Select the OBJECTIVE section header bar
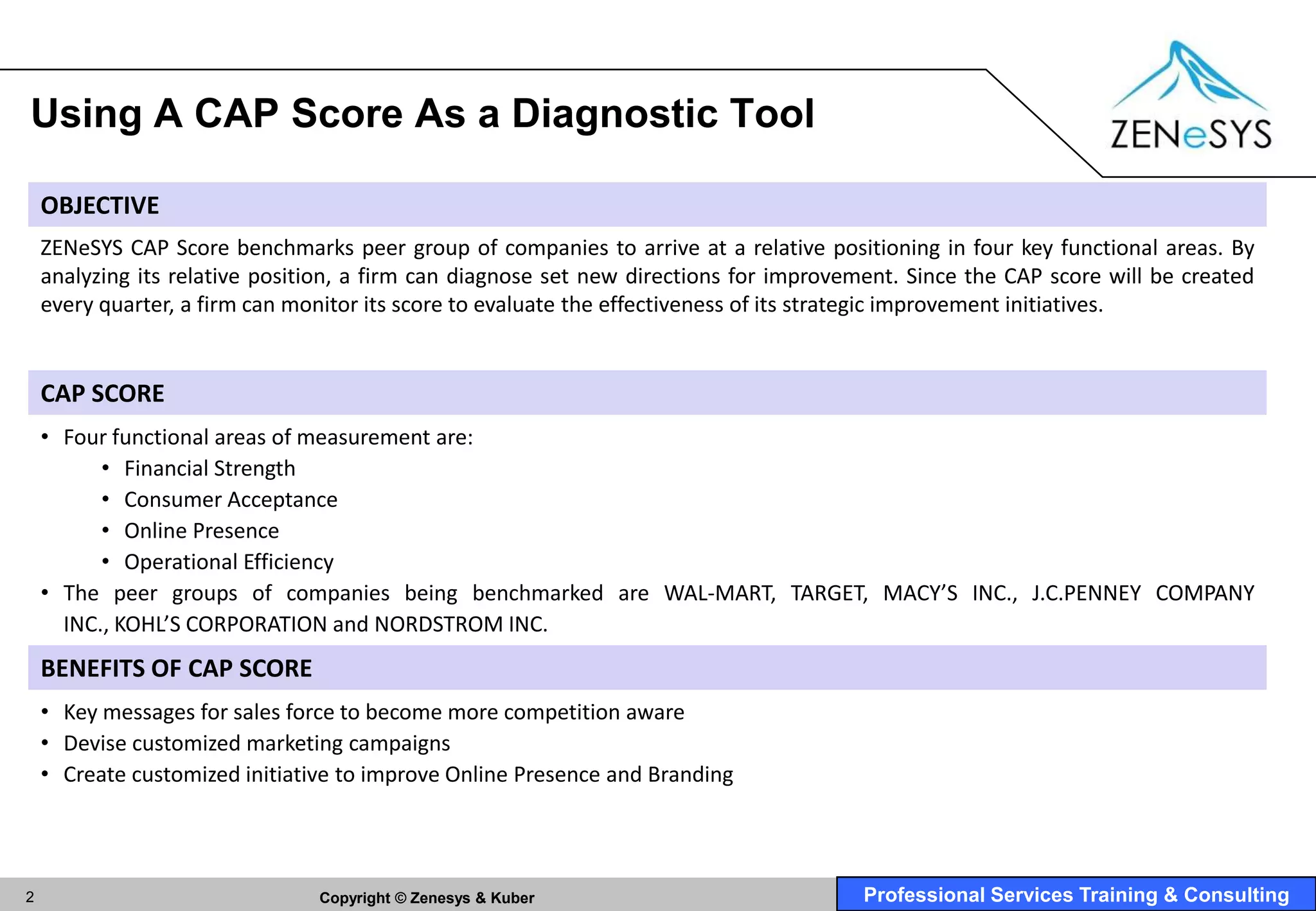Viewport: 1316px width, 911px height. pyautogui.click(x=647, y=205)
